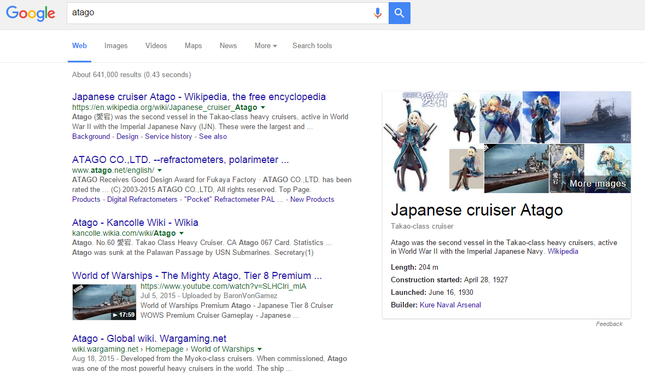Open the News tab
645x378 pixels.
[228, 46]
